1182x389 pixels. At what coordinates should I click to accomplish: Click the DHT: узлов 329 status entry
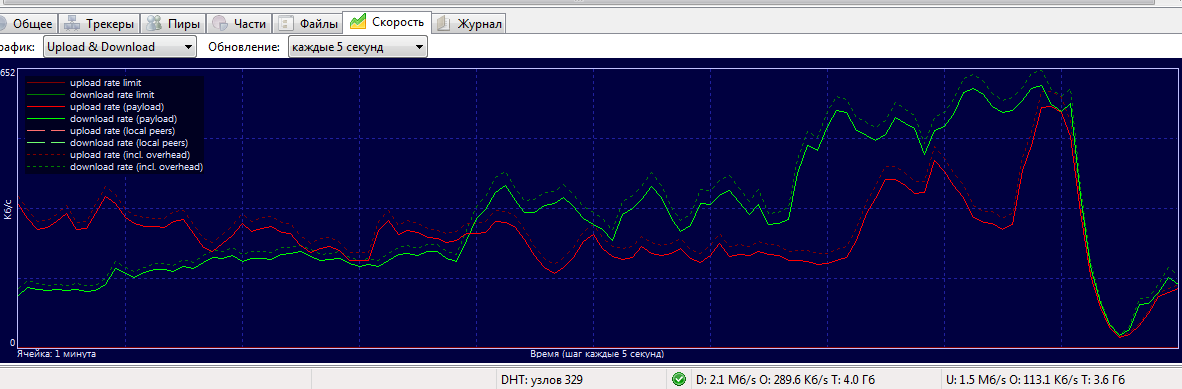[541, 380]
